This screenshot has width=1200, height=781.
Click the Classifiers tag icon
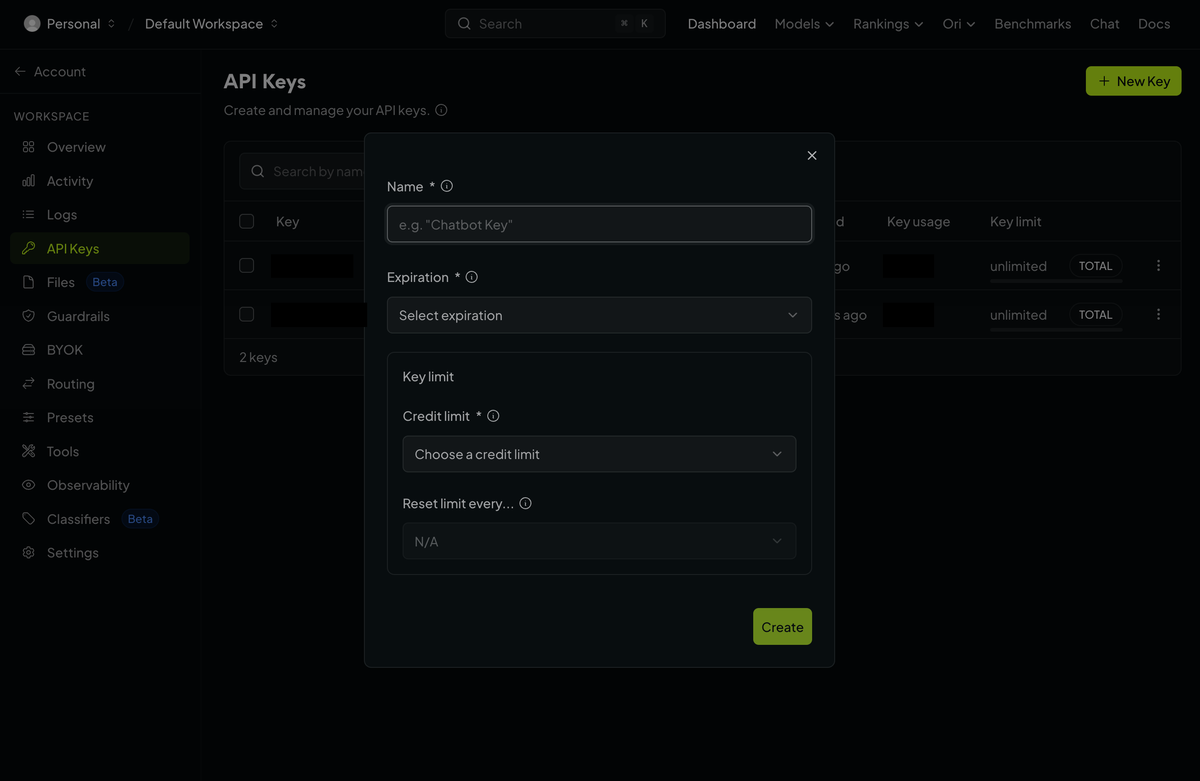coord(28,519)
